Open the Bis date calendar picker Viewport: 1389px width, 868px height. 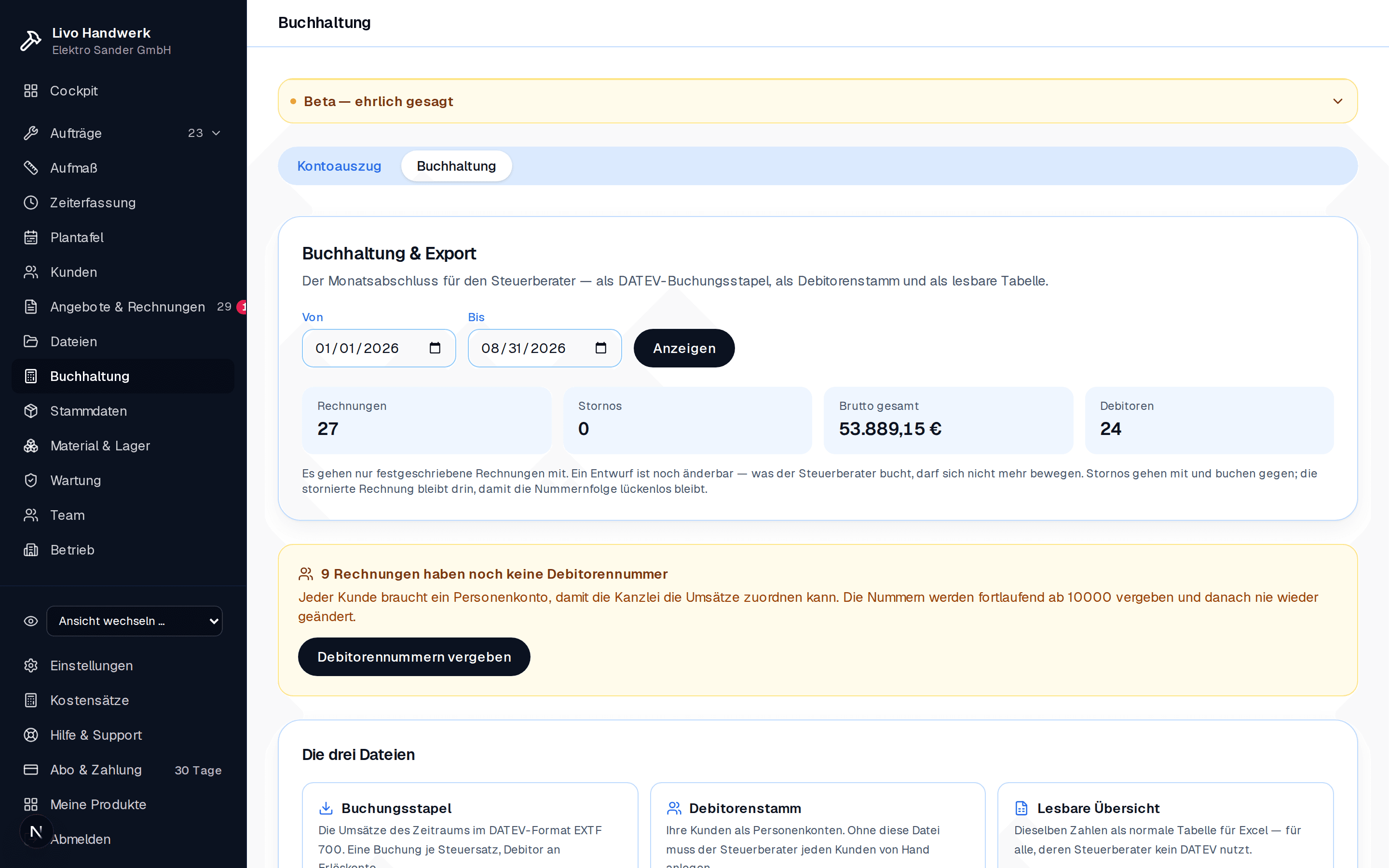tap(601, 348)
